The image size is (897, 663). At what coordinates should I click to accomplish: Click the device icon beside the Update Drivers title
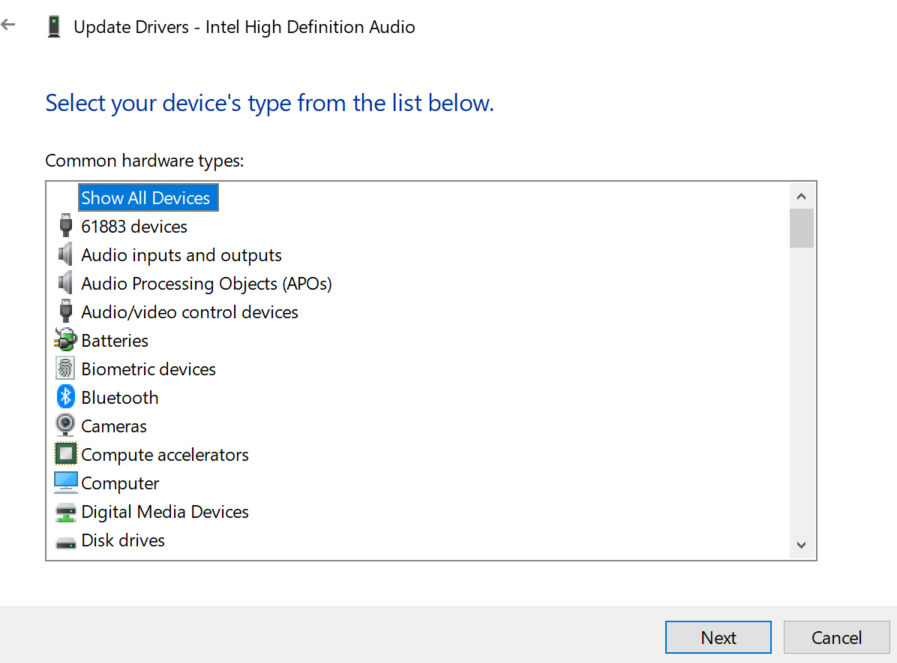click(x=54, y=27)
